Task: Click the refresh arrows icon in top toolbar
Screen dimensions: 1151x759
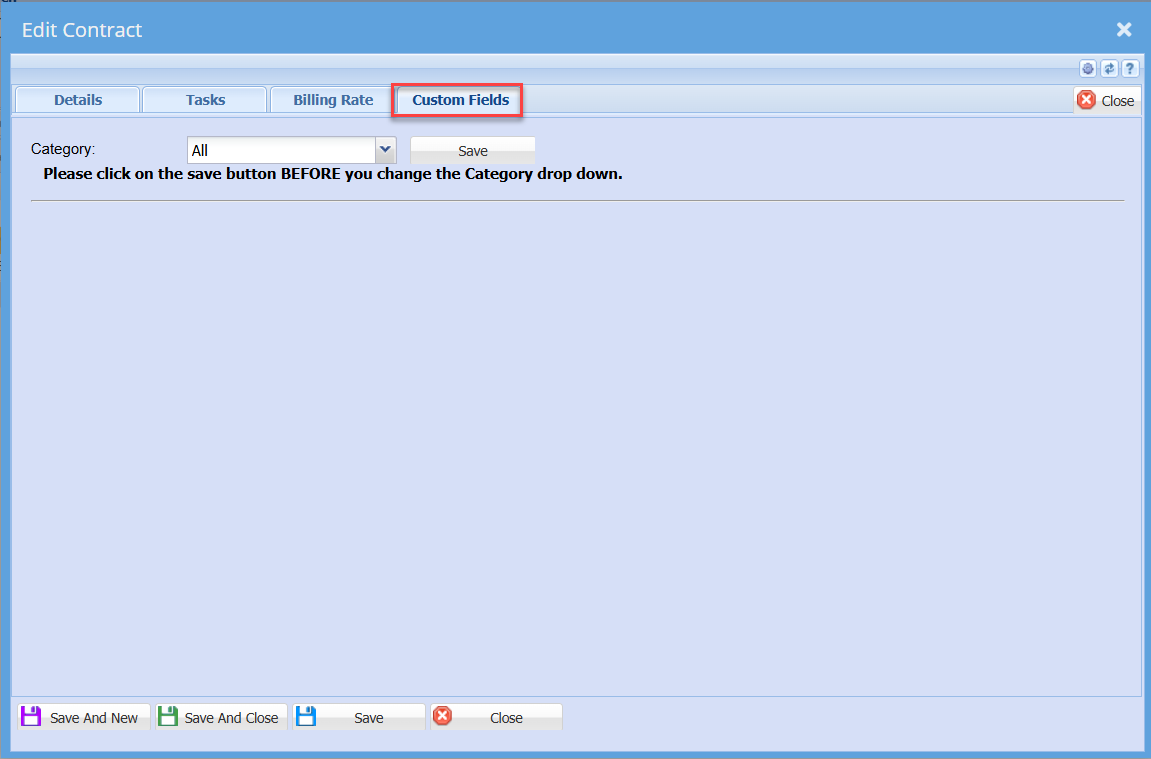Action: [x=1109, y=69]
